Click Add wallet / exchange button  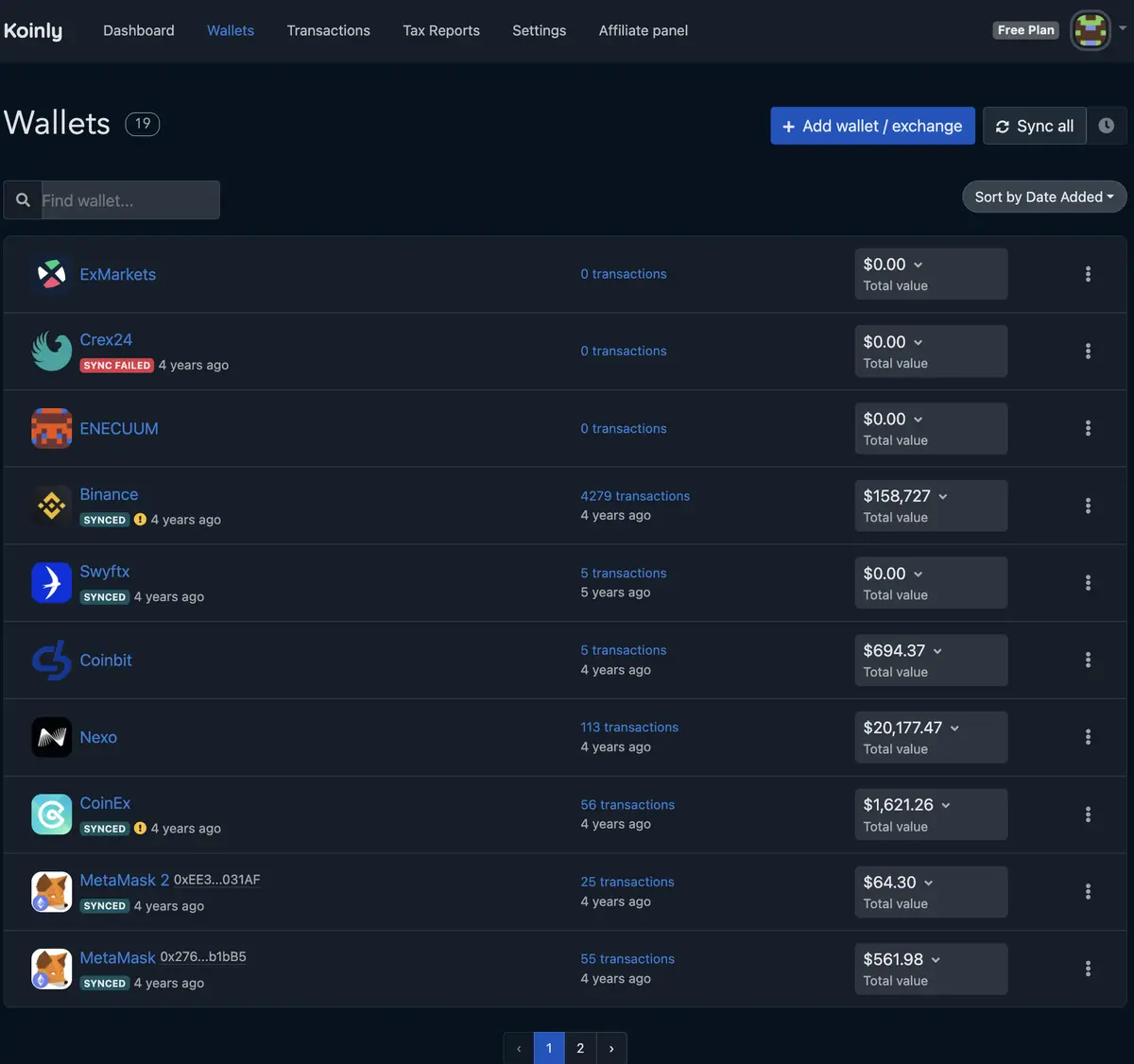coord(872,126)
